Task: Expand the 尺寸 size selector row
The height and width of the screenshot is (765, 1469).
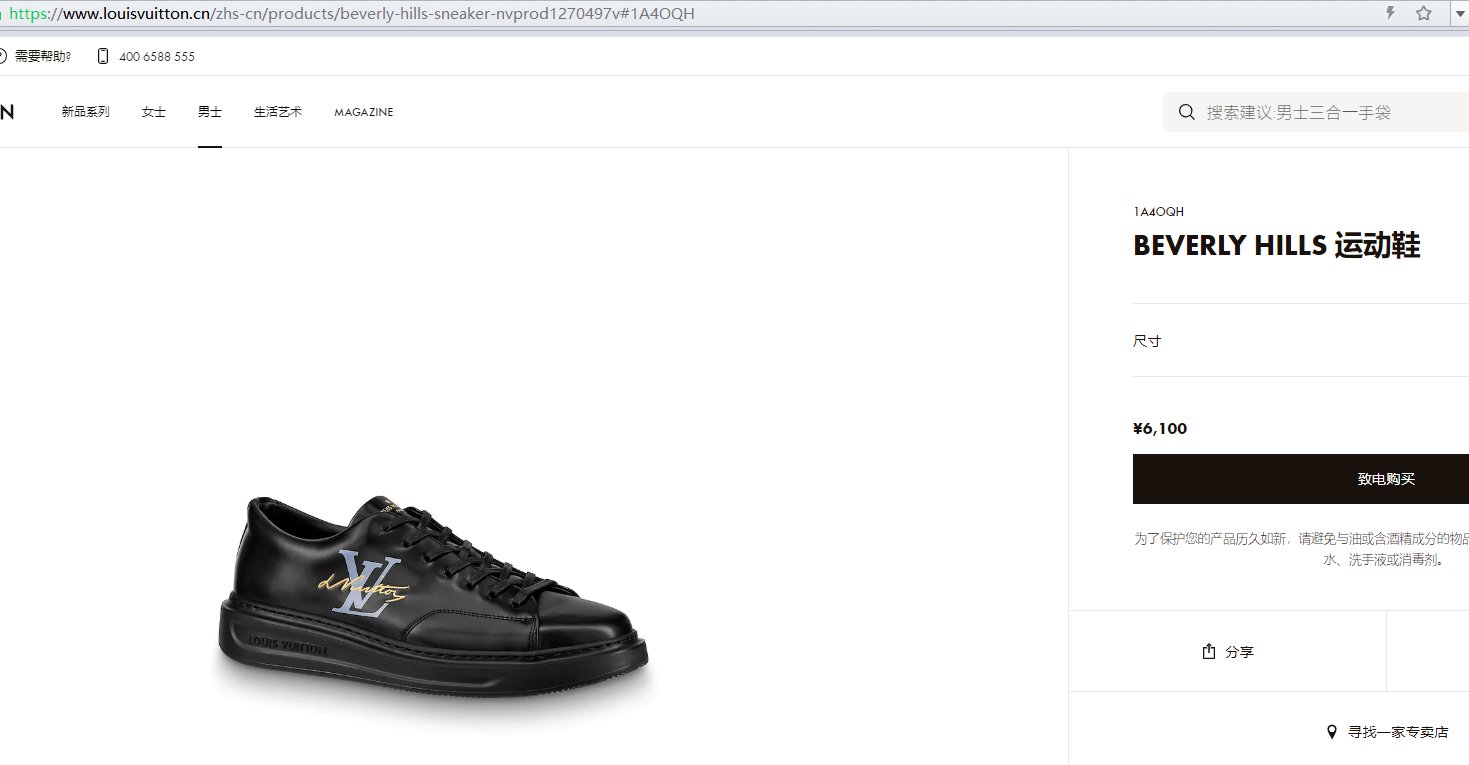Action: coord(1301,341)
